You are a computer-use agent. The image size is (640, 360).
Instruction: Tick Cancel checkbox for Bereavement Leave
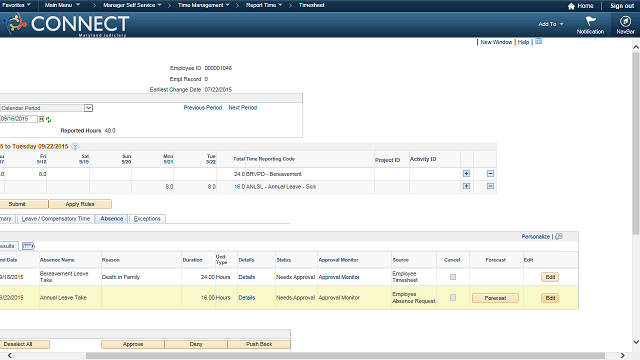pyautogui.click(x=453, y=277)
